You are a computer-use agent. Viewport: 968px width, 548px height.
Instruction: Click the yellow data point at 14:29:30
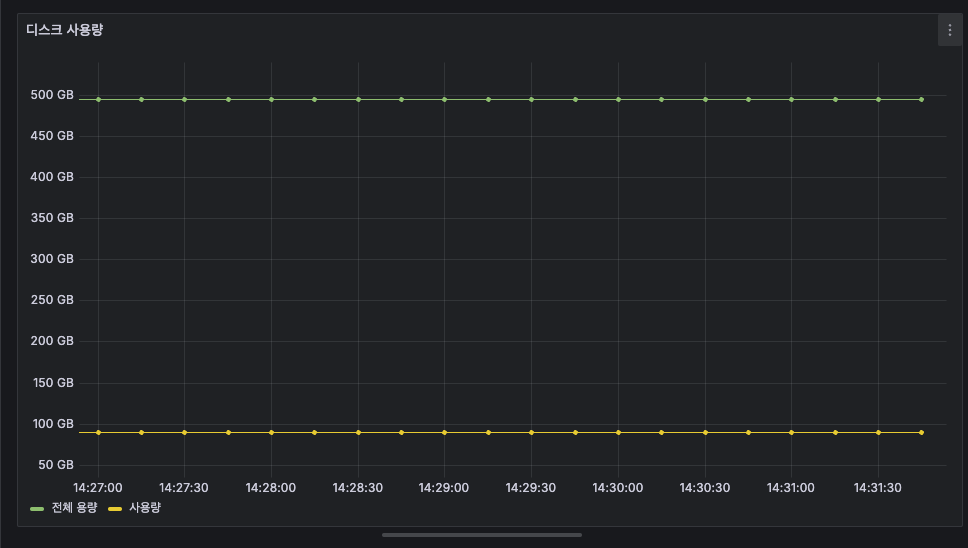[x=532, y=433]
